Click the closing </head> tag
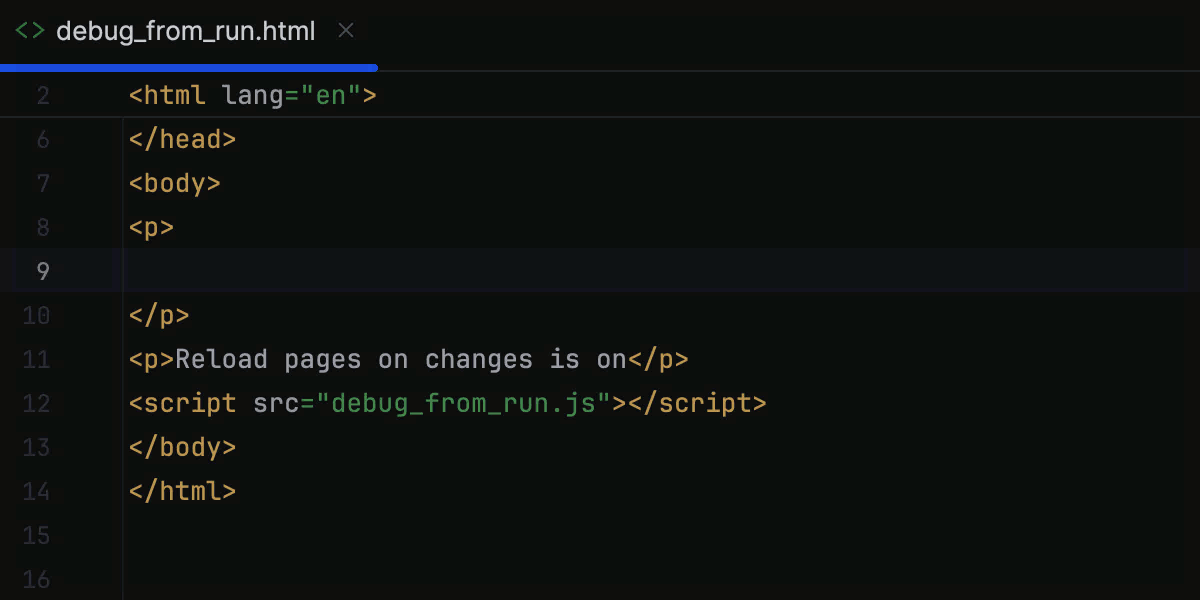Image resolution: width=1200 pixels, height=600 pixels. (x=183, y=139)
